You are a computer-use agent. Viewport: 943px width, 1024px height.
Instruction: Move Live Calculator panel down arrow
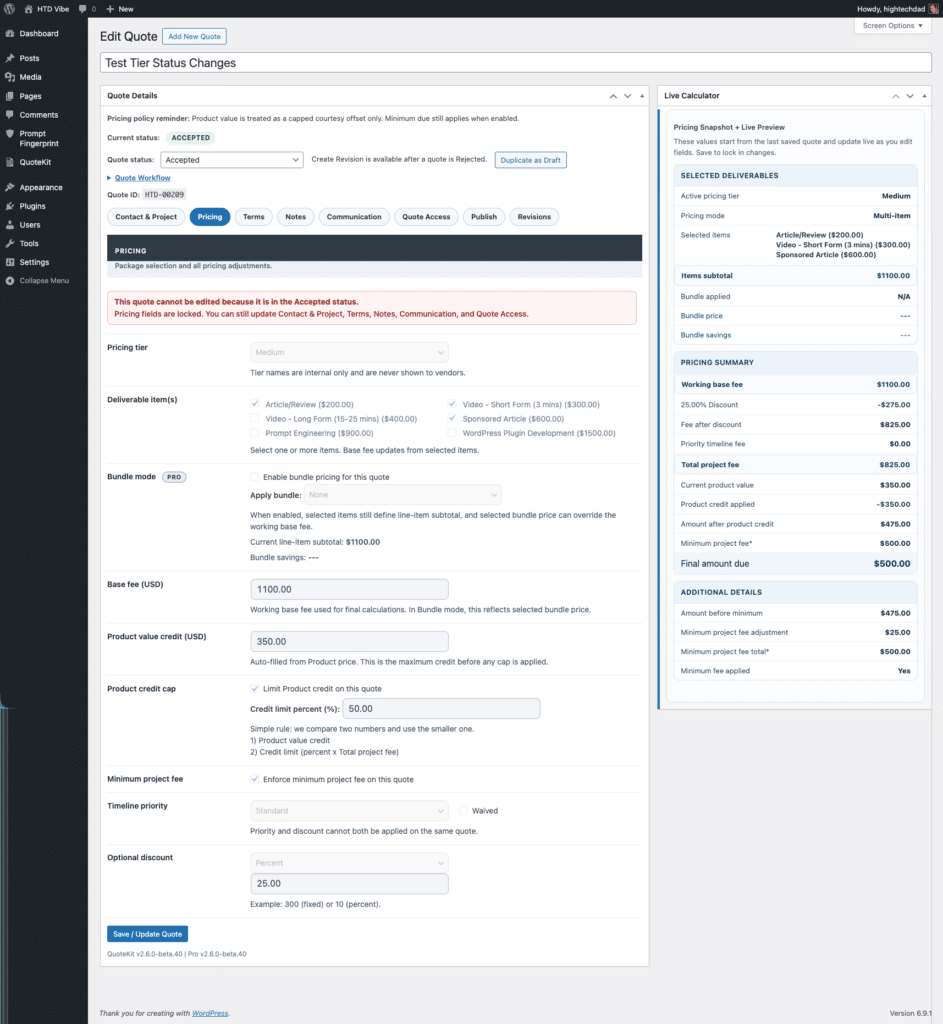(910, 96)
